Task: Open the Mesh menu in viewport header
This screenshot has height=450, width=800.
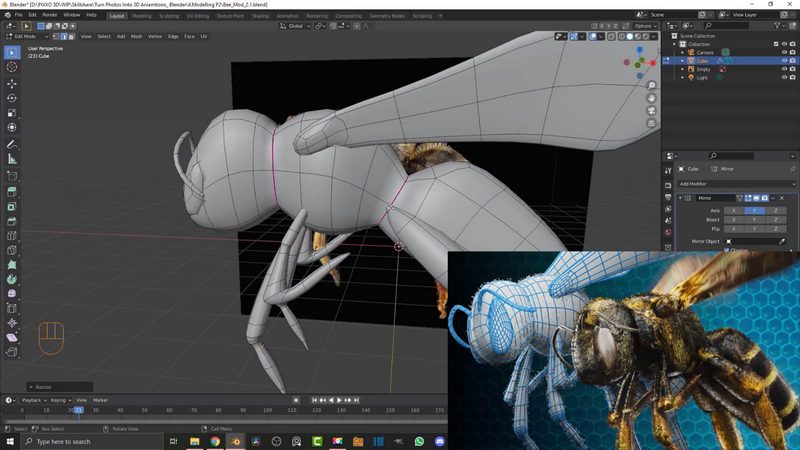Action: coord(136,36)
